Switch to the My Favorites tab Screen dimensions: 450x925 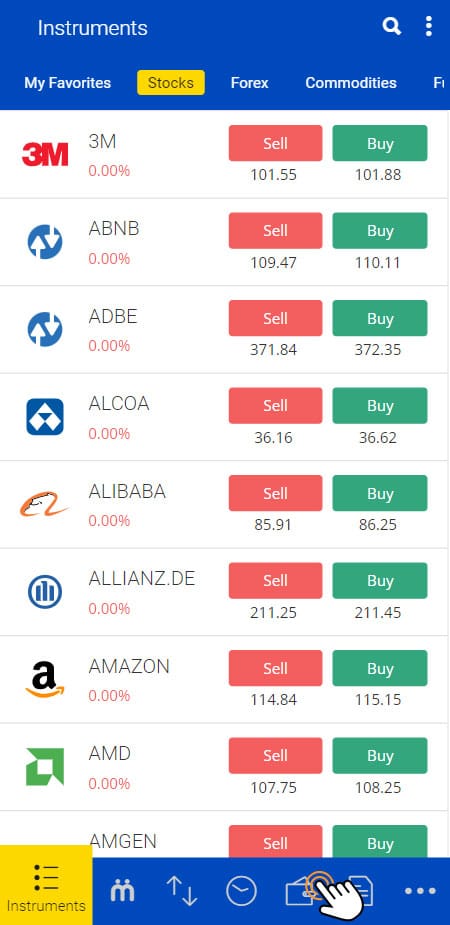(67, 83)
